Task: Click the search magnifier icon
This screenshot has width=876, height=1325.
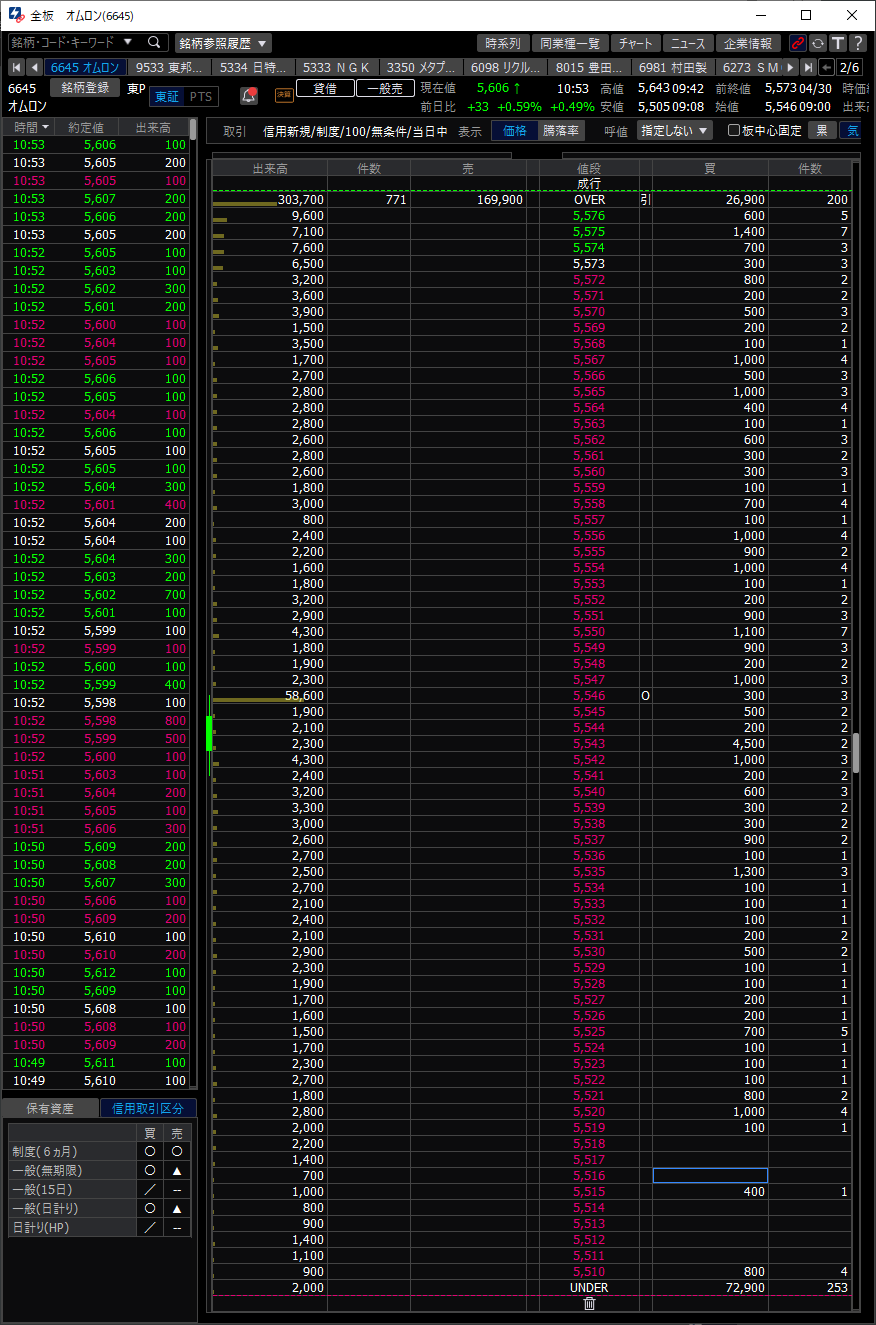Action: pos(154,42)
